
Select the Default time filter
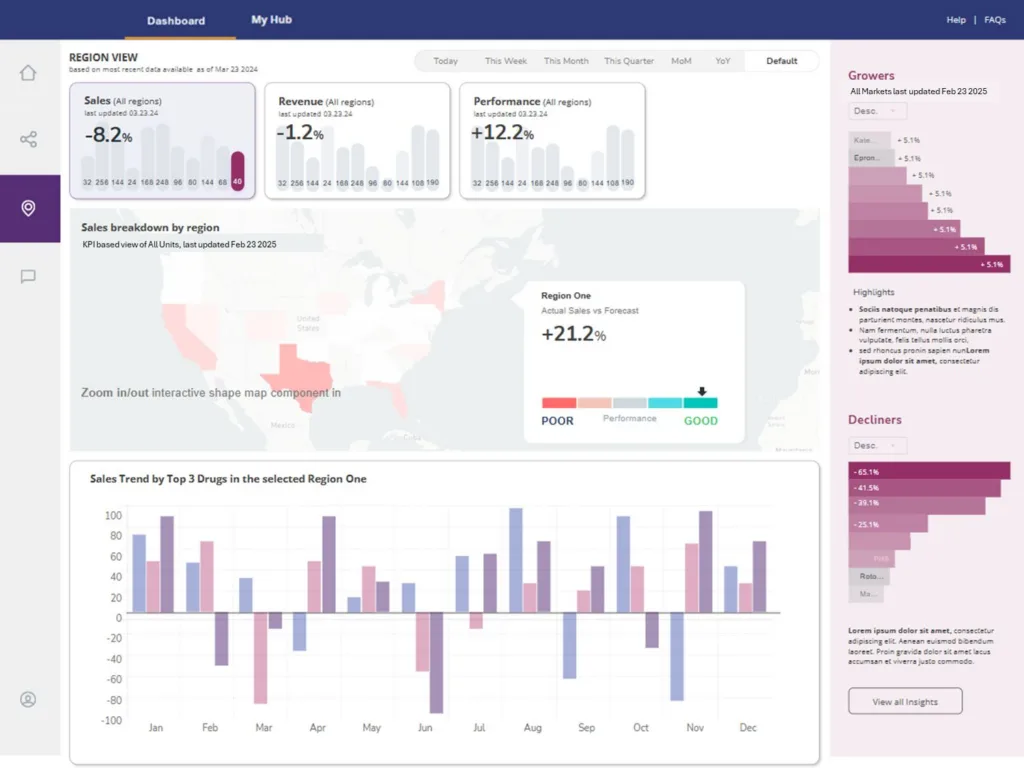click(x=782, y=61)
